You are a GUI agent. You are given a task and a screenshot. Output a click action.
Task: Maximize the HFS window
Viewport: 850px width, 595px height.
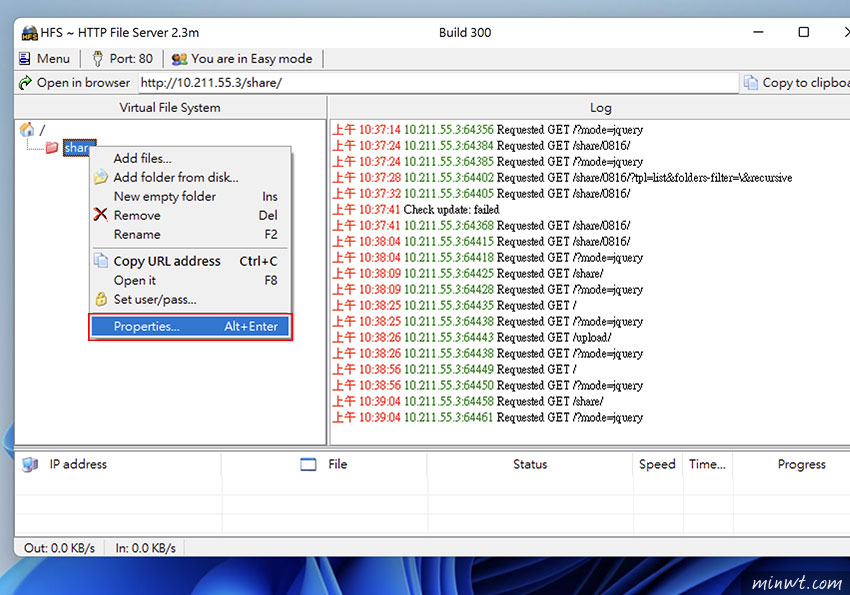803,32
